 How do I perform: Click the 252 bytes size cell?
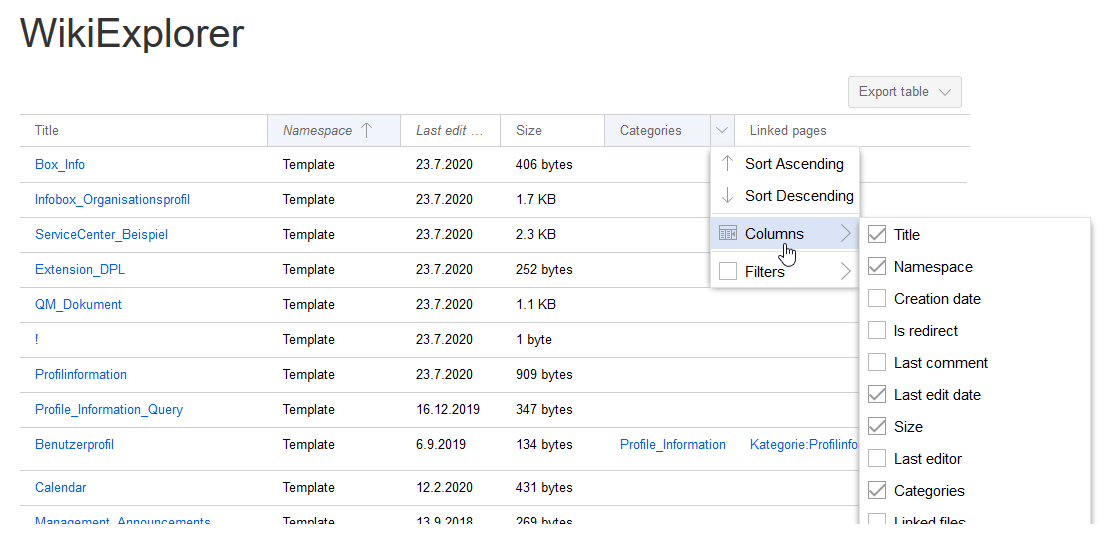pyautogui.click(x=544, y=269)
